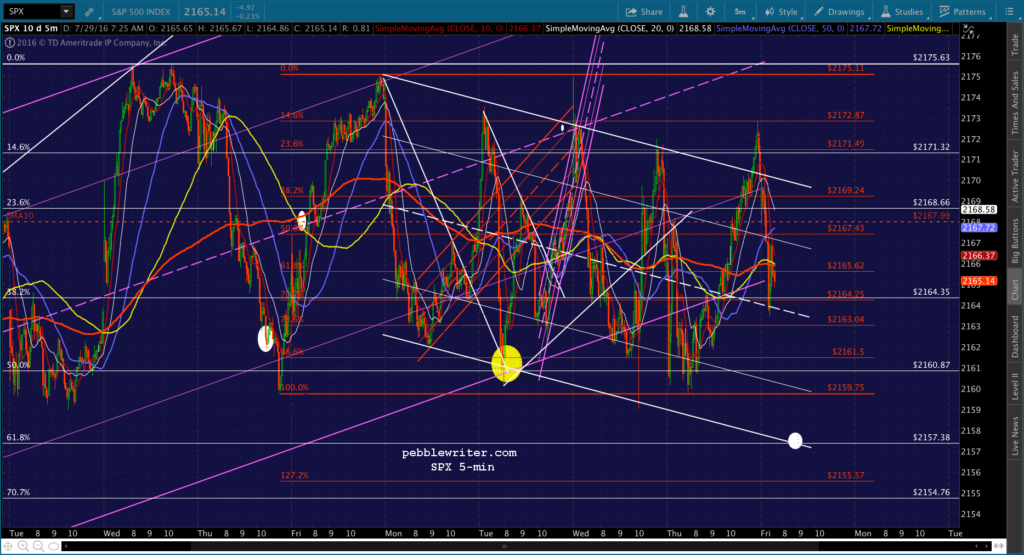Click the D: 7/29/16 7:25 AM date readout
The width and height of the screenshot is (1024, 555).
point(103,29)
